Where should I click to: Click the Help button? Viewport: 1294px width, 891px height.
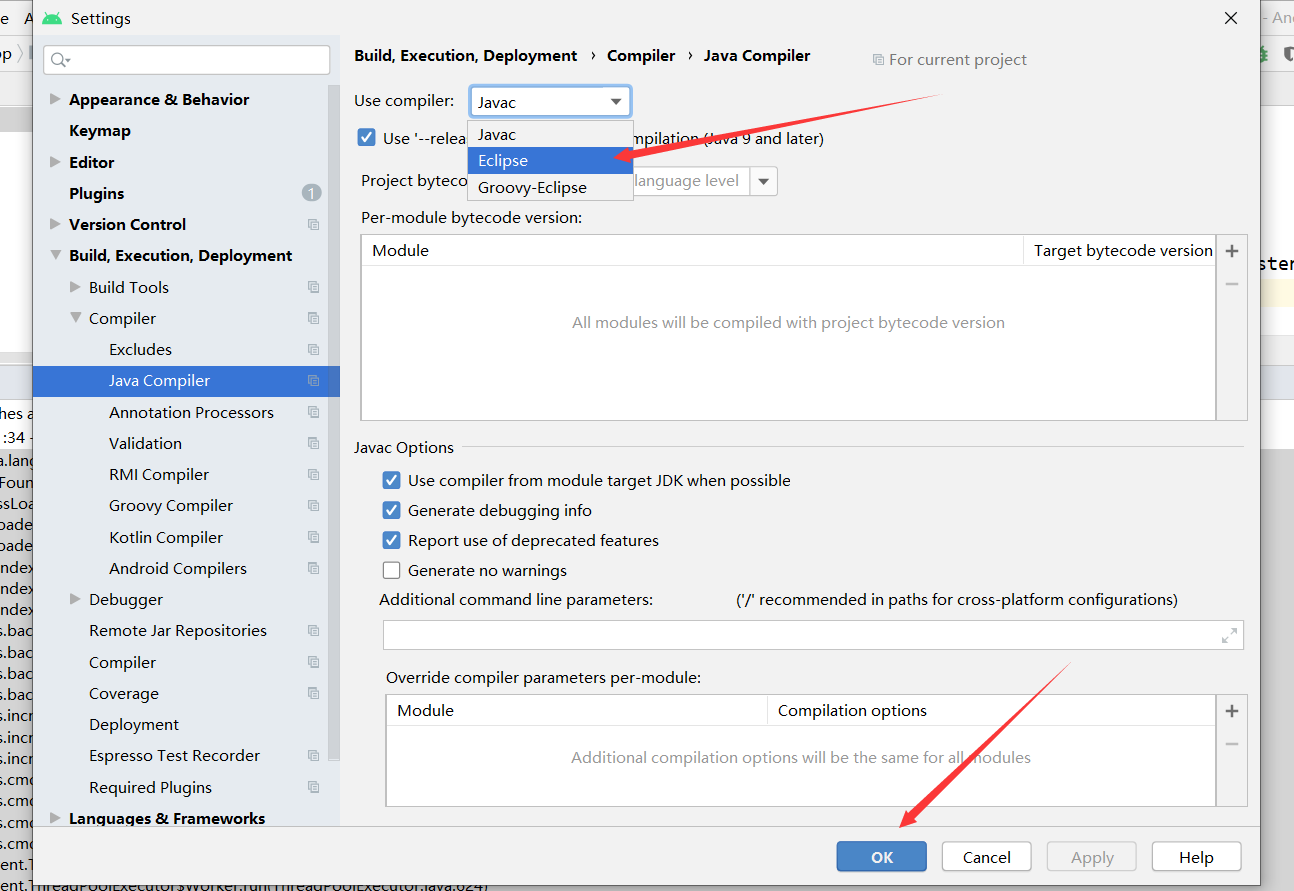click(1196, 857)
